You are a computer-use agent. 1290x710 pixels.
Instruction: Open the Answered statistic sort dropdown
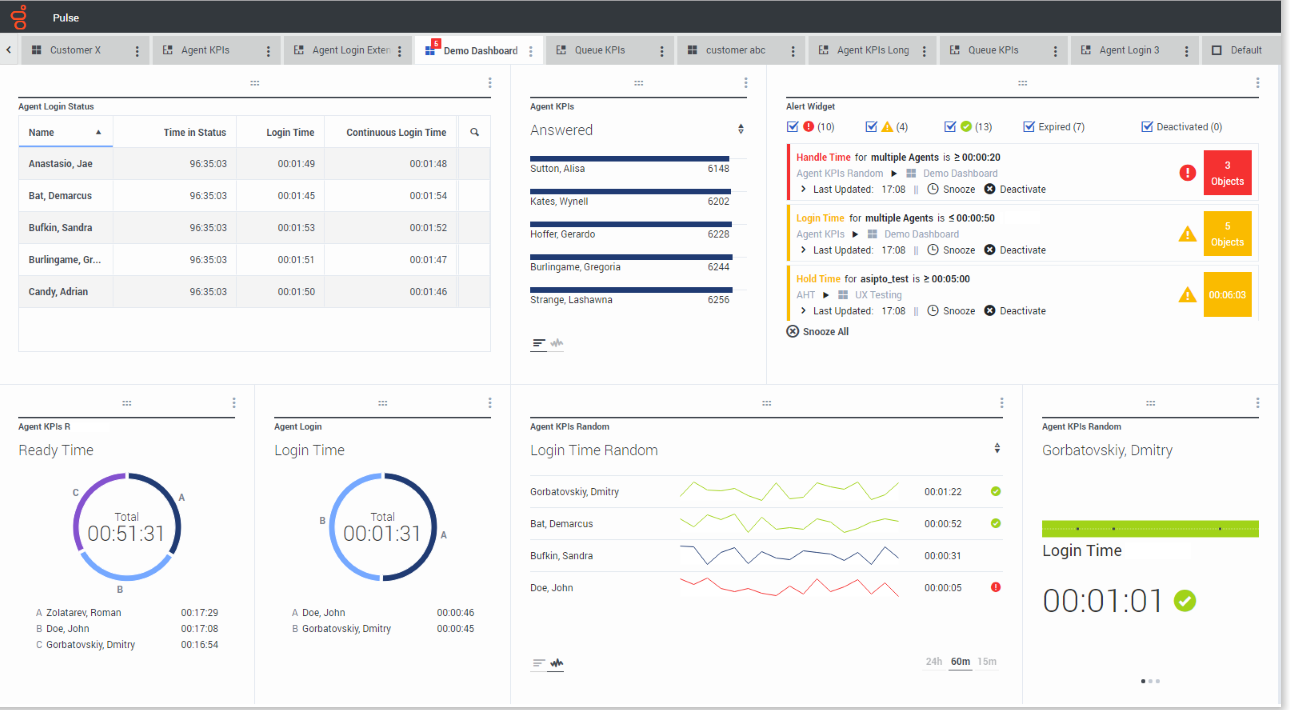tap(740, 130)
